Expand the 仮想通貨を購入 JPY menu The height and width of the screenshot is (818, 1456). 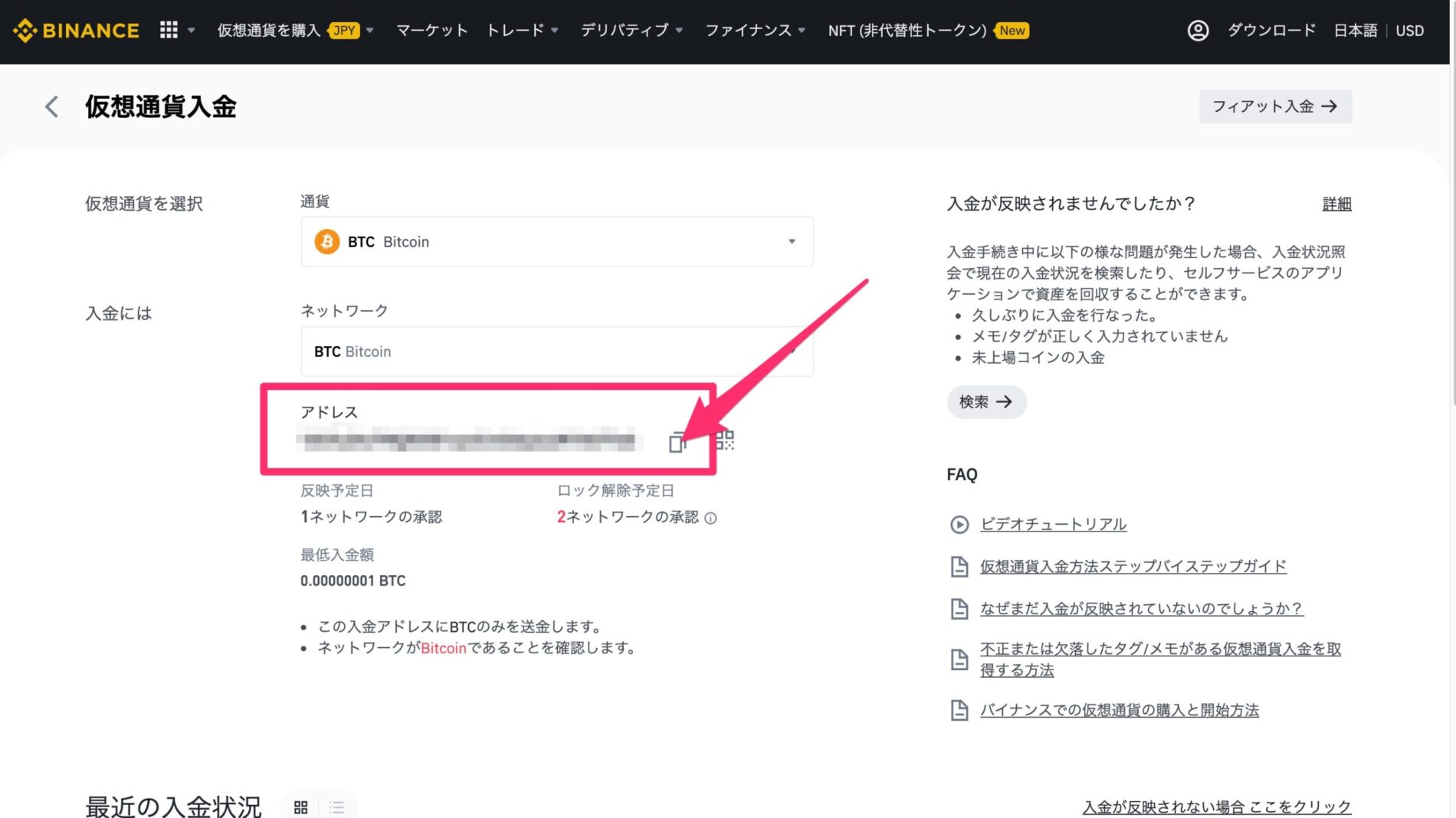295,31
